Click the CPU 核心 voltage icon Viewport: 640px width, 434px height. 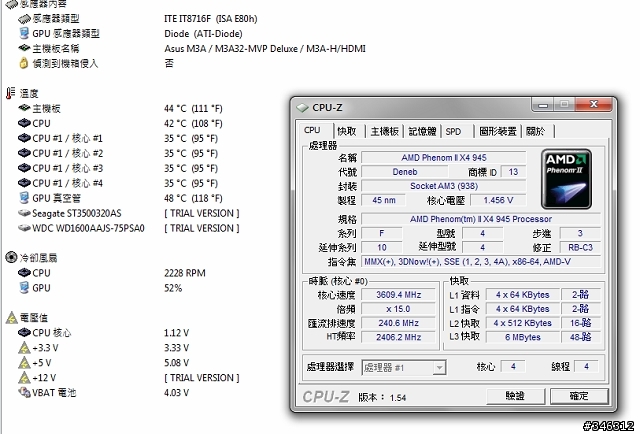[24, 332]
